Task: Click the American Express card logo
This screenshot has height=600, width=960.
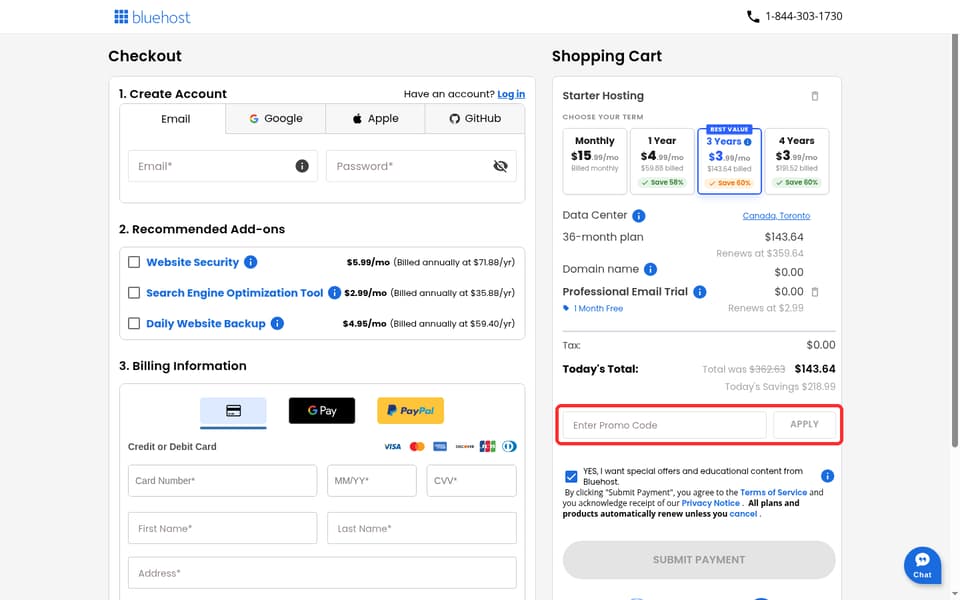Action: coord(440,447)
